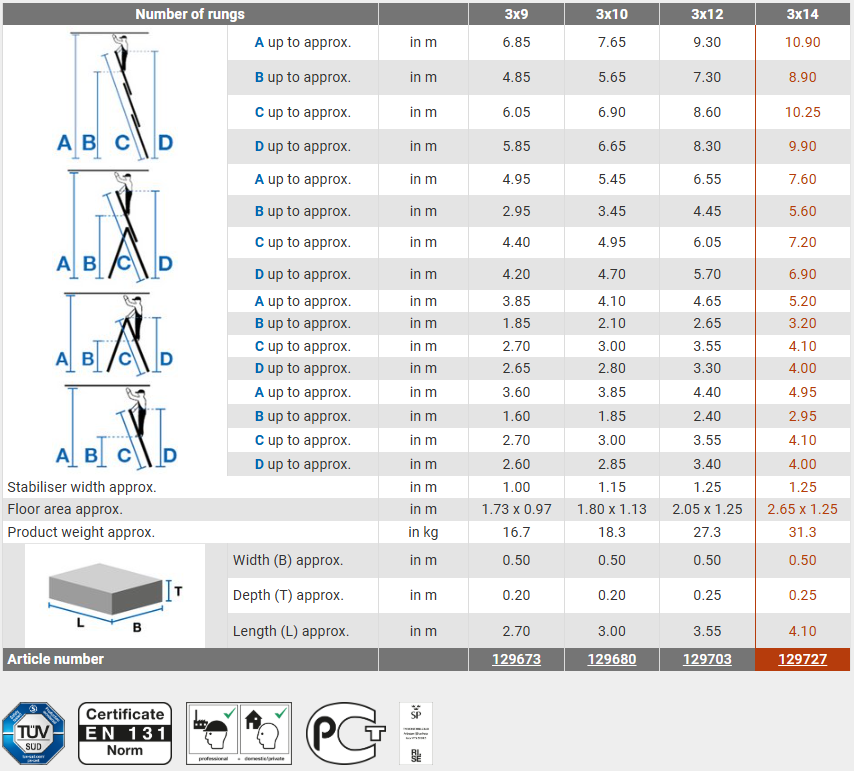Screen dimensions: 854x771
Task: Select the 3x14 column header
Action: pos(802,14)
